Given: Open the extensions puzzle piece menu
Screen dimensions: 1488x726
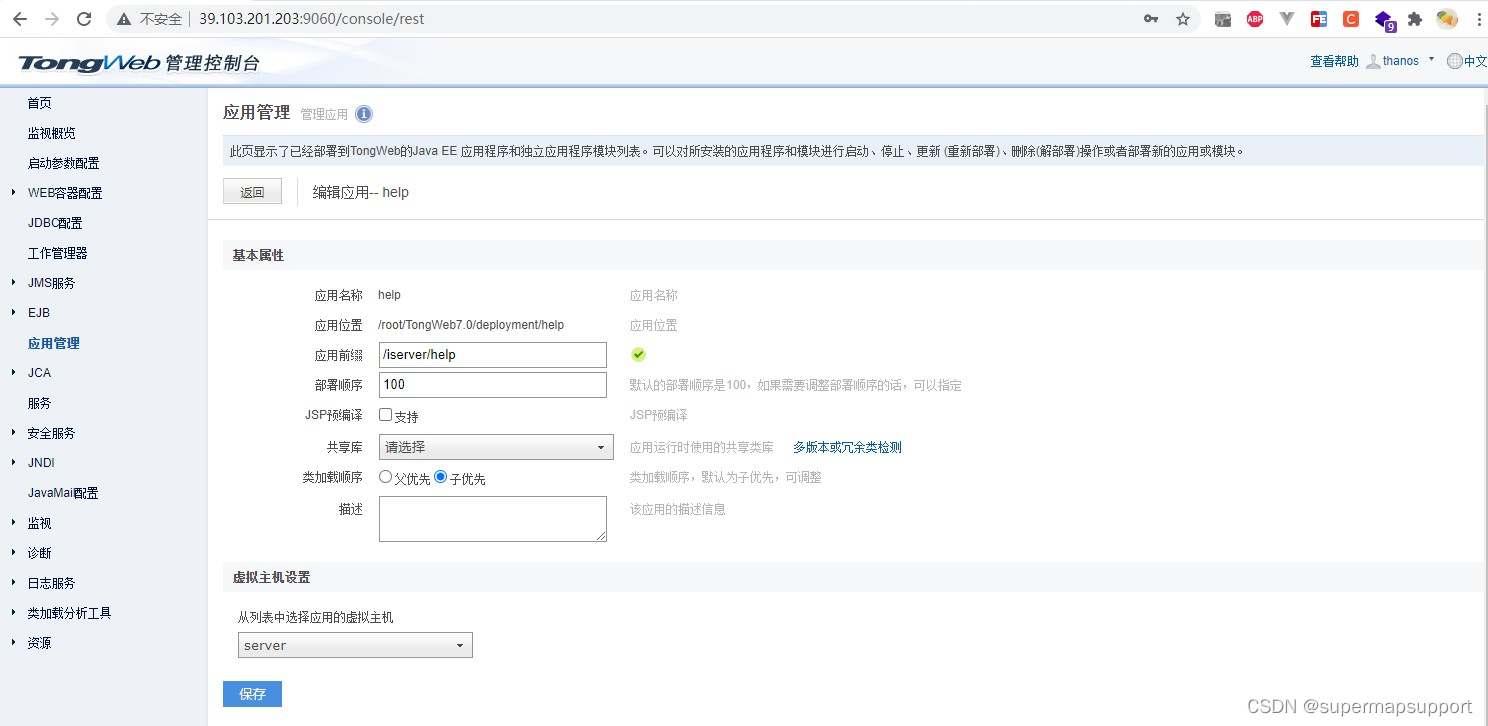Looking at the screenshot, I should point(1415,19).
